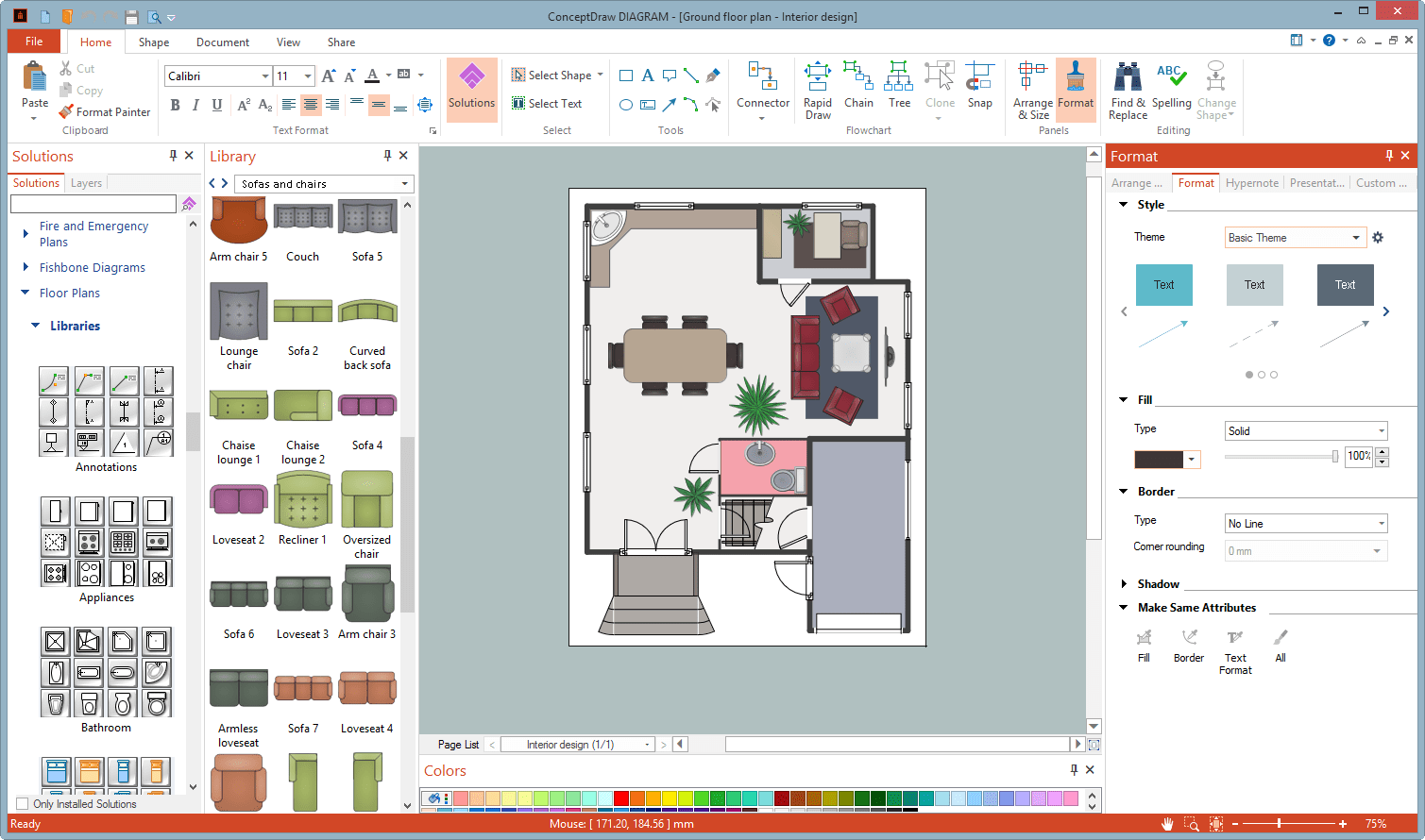This screenshot has height=840, width=1425.
Task: Select the Pan hand tool in status bar
Action: [x=1168, y=824]
